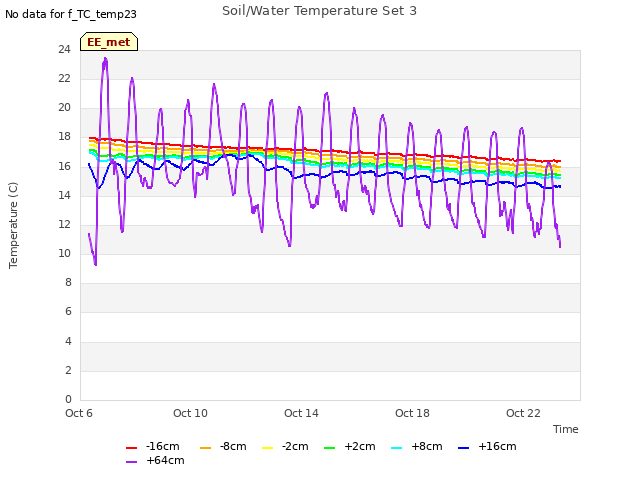The height and width of the screenshot is (480, 640).
Task: Click the Oct 6 x-axis tick label
Action: tap(79, 413)
